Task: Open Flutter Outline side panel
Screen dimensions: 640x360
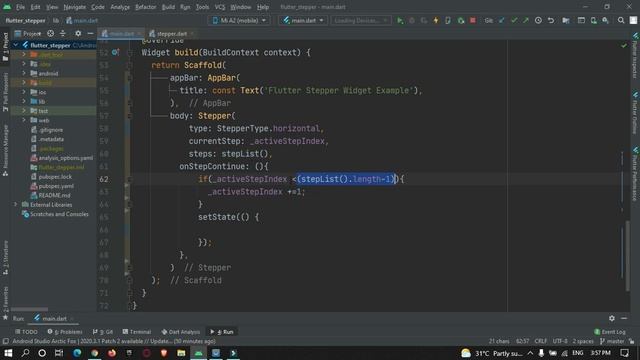Action: pyautogui.click(x=635, y=113)
